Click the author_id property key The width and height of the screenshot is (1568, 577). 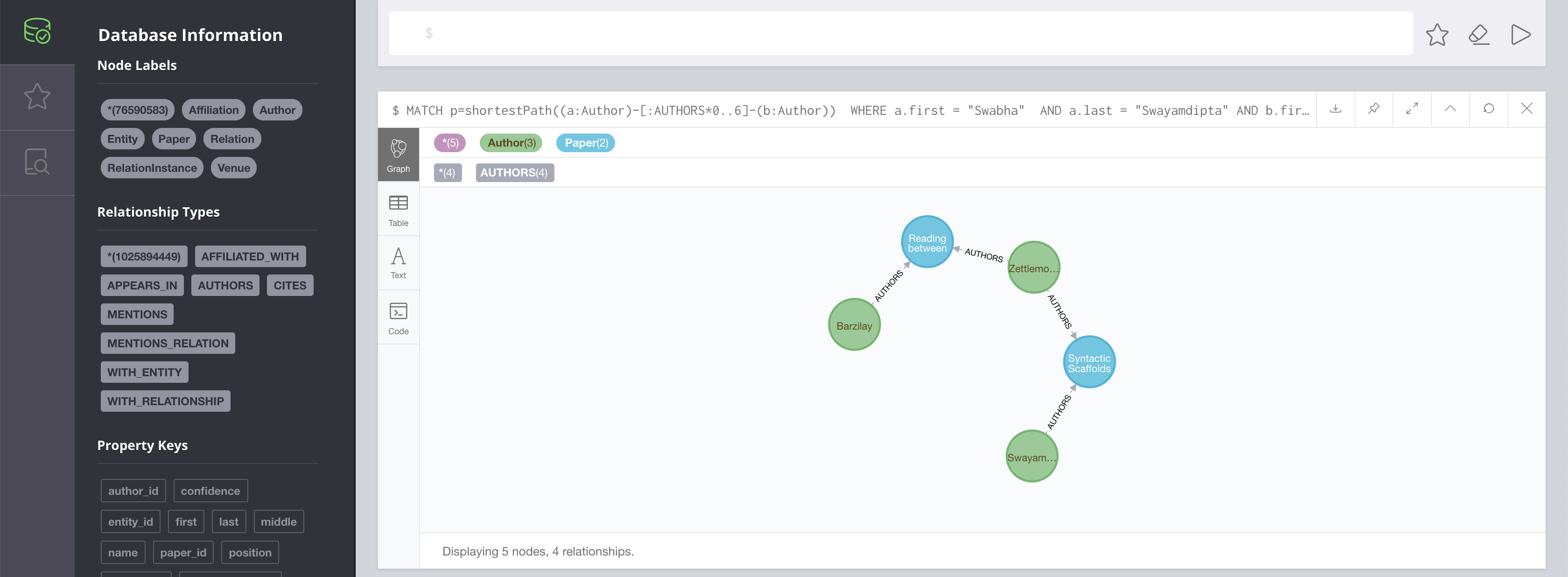point(133,491)
